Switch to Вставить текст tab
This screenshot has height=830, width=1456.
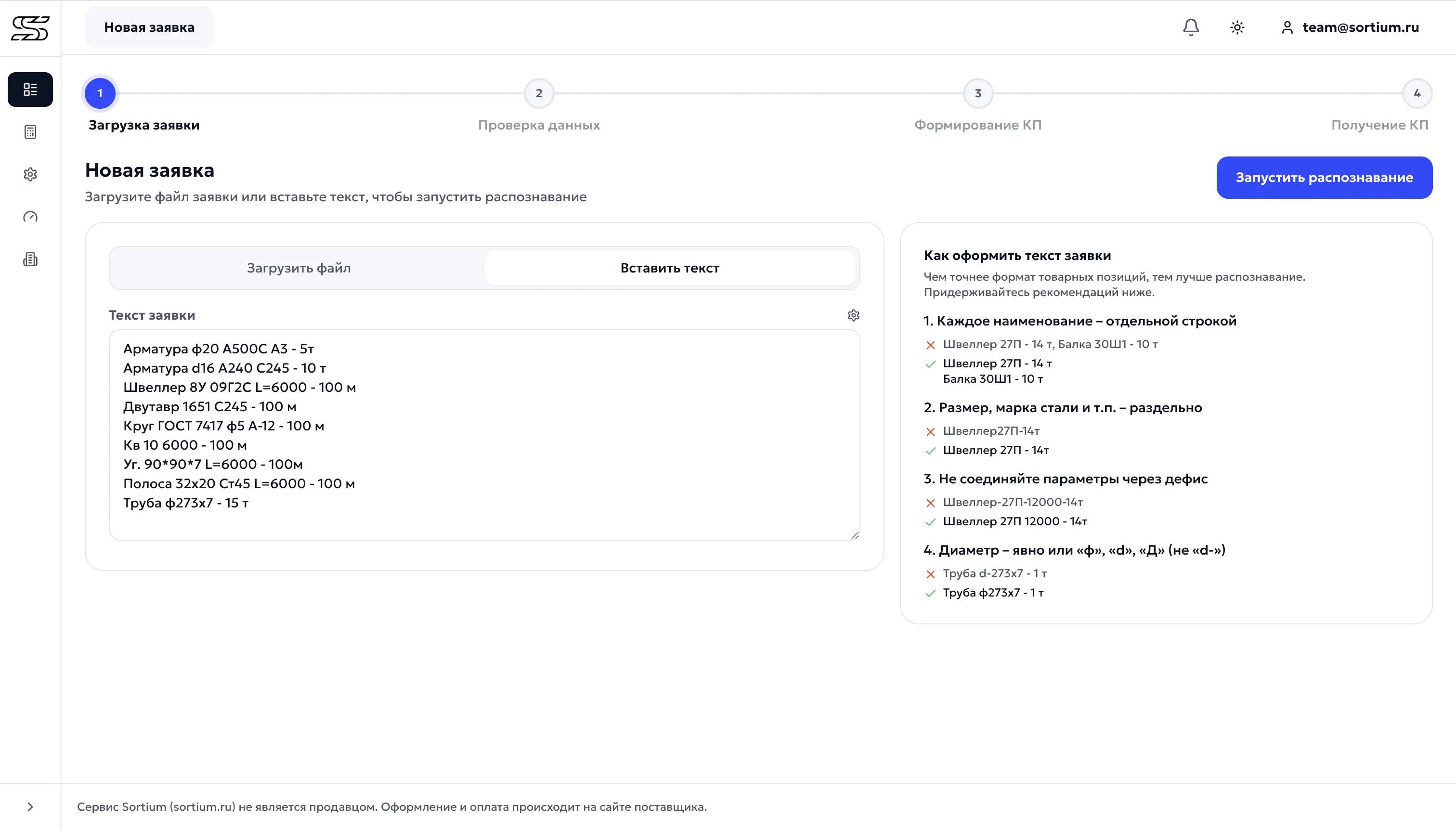coord(670,268)
